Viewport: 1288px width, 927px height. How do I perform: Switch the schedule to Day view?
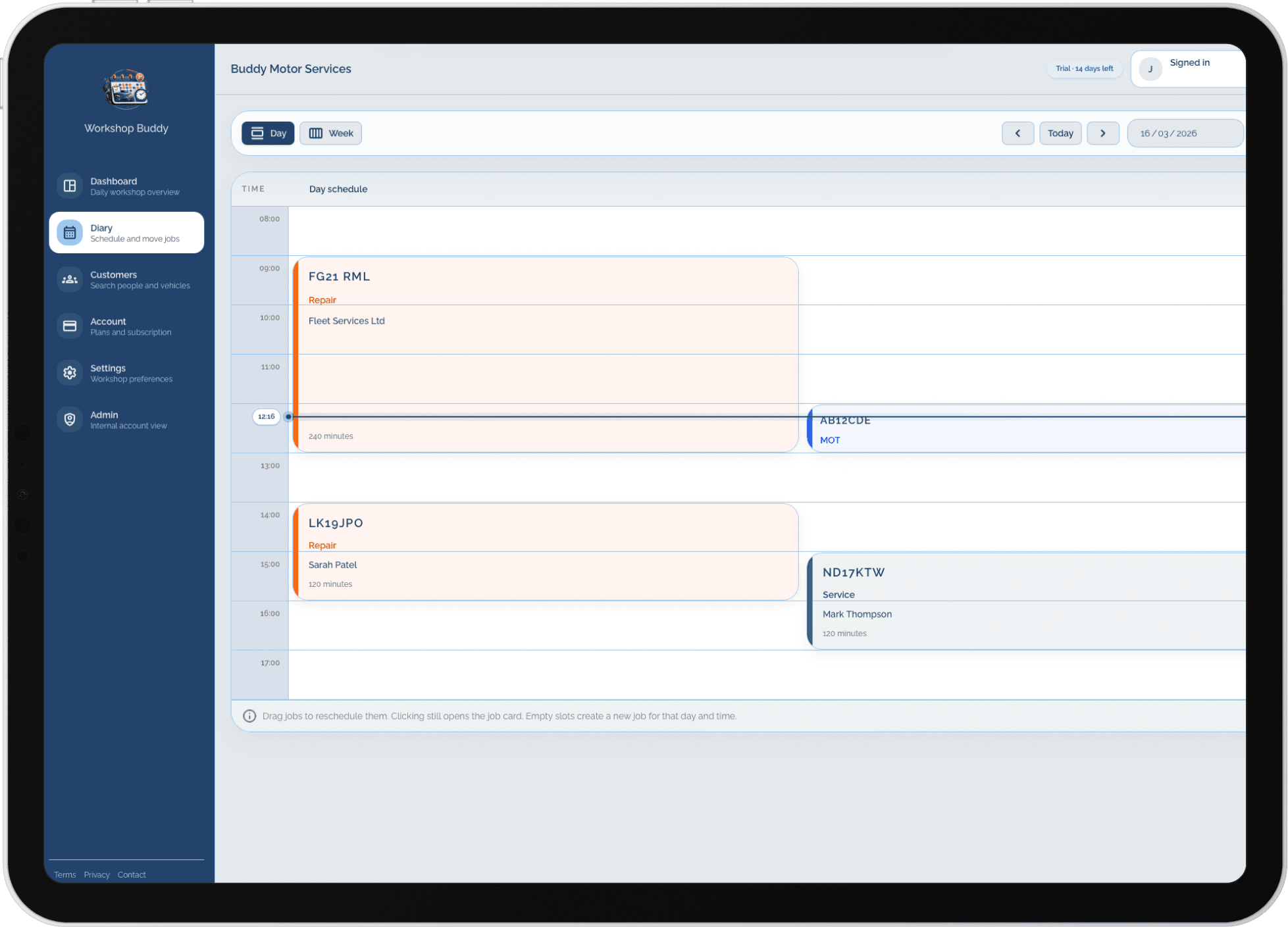[x=268, y=133]
